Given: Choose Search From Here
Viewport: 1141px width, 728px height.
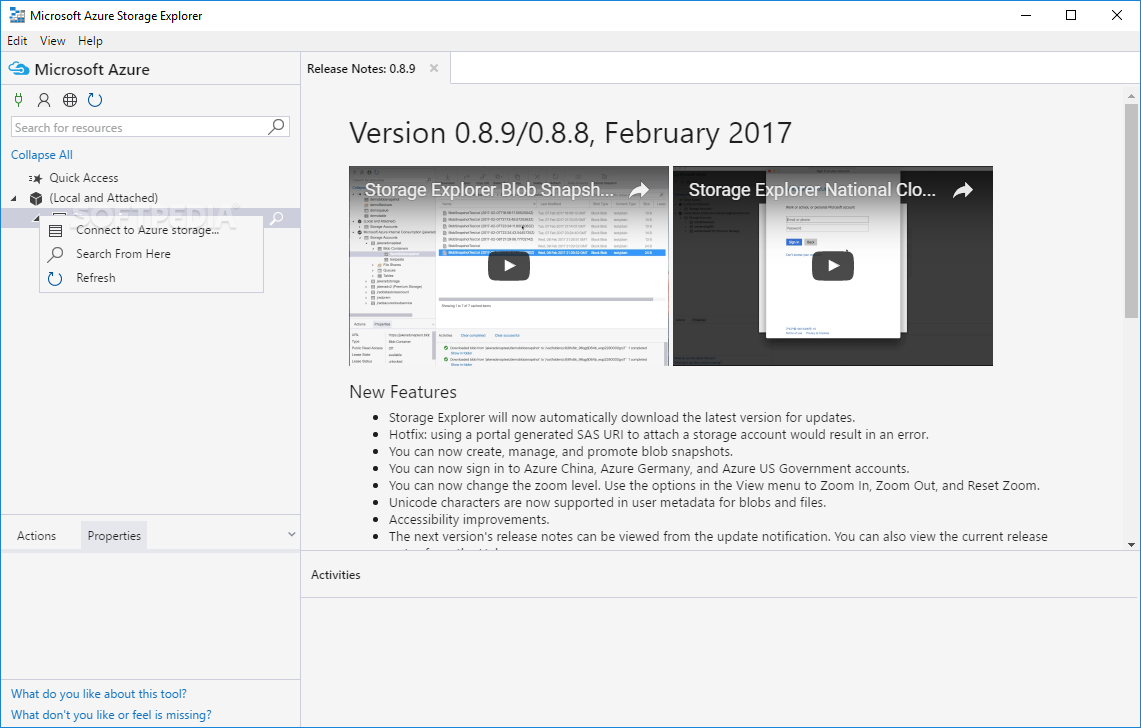Looking at the screenshot, I should (x=151, y=254).
